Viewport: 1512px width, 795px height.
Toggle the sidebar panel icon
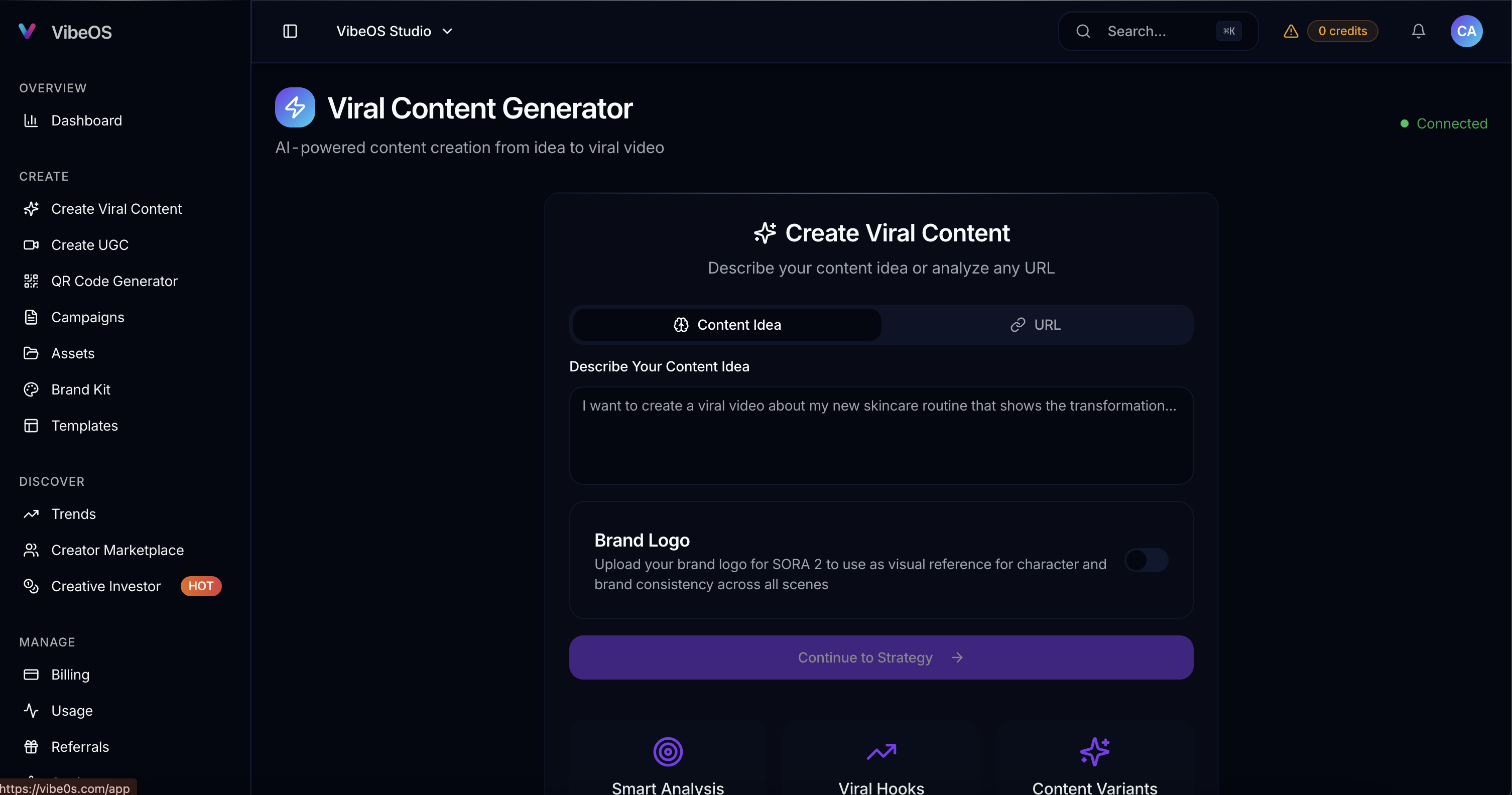[x=290, y=31]
